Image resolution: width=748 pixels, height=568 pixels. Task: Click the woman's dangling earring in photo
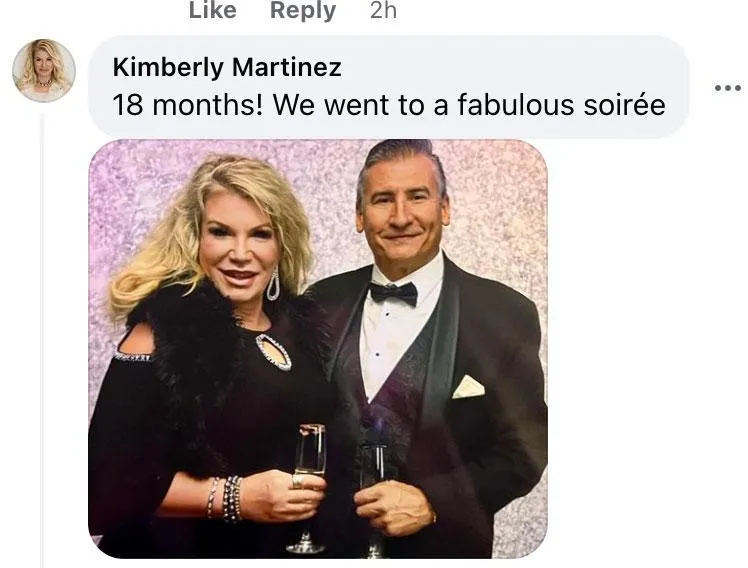click(x=274, y=286)
